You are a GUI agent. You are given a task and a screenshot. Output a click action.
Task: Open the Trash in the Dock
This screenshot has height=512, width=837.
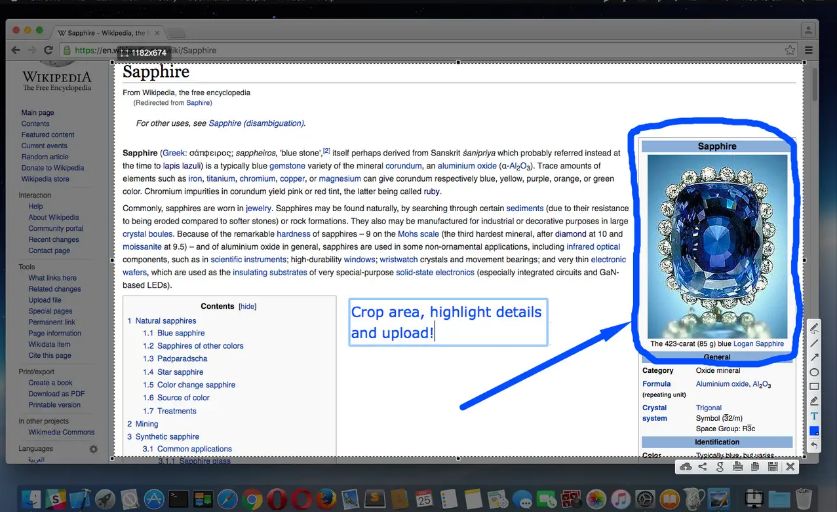coord(803,499)
